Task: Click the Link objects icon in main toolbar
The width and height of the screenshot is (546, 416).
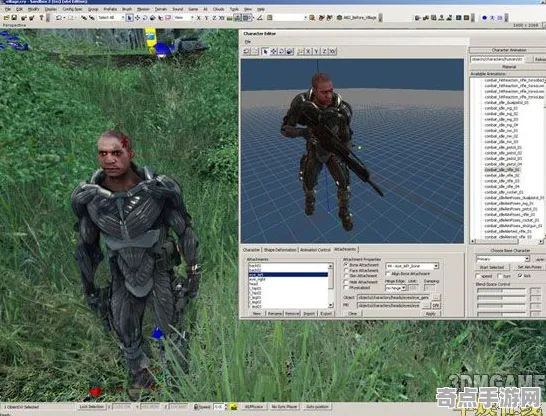Action: pyautogui.click(x=84, y=17)
